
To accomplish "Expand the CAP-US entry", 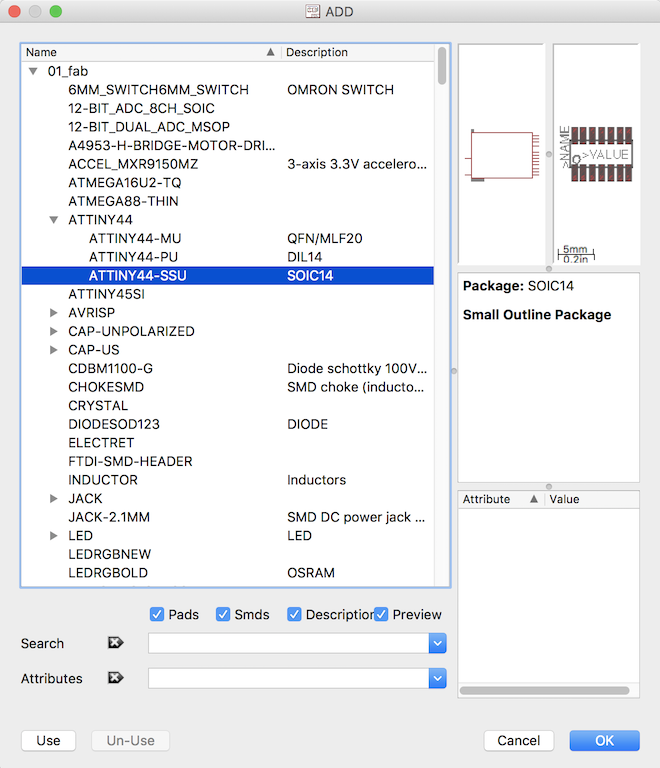I will [54, 350].
